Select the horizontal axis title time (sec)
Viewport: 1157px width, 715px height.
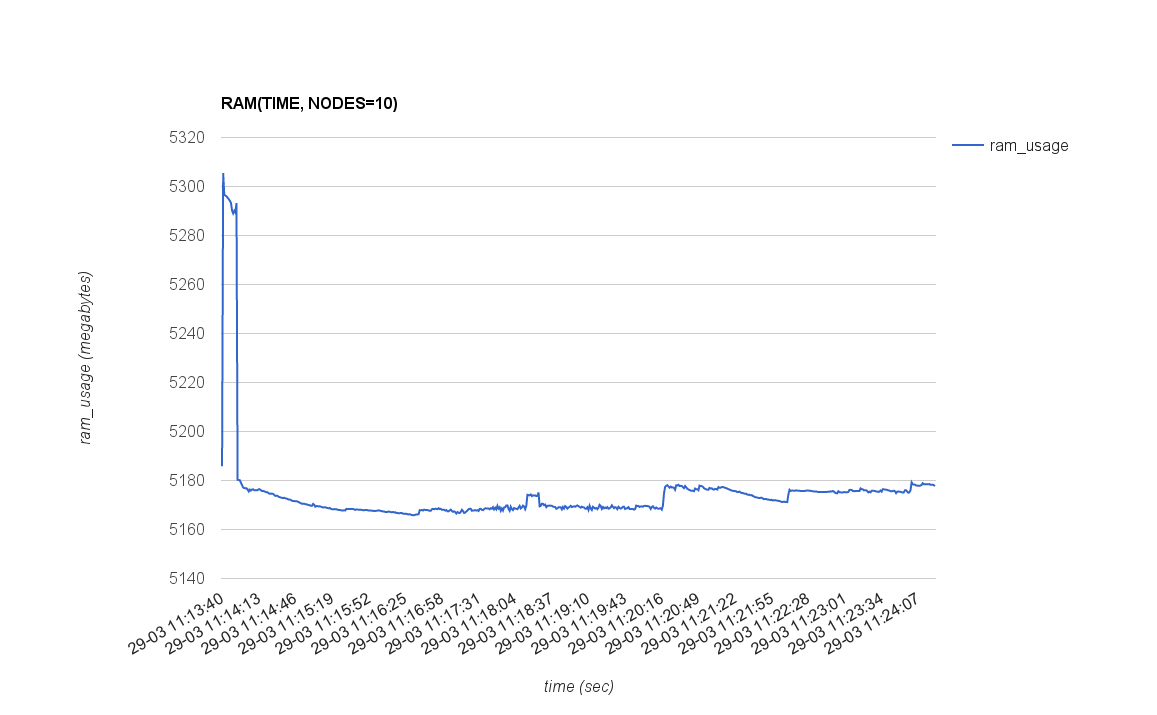[578, 687]
